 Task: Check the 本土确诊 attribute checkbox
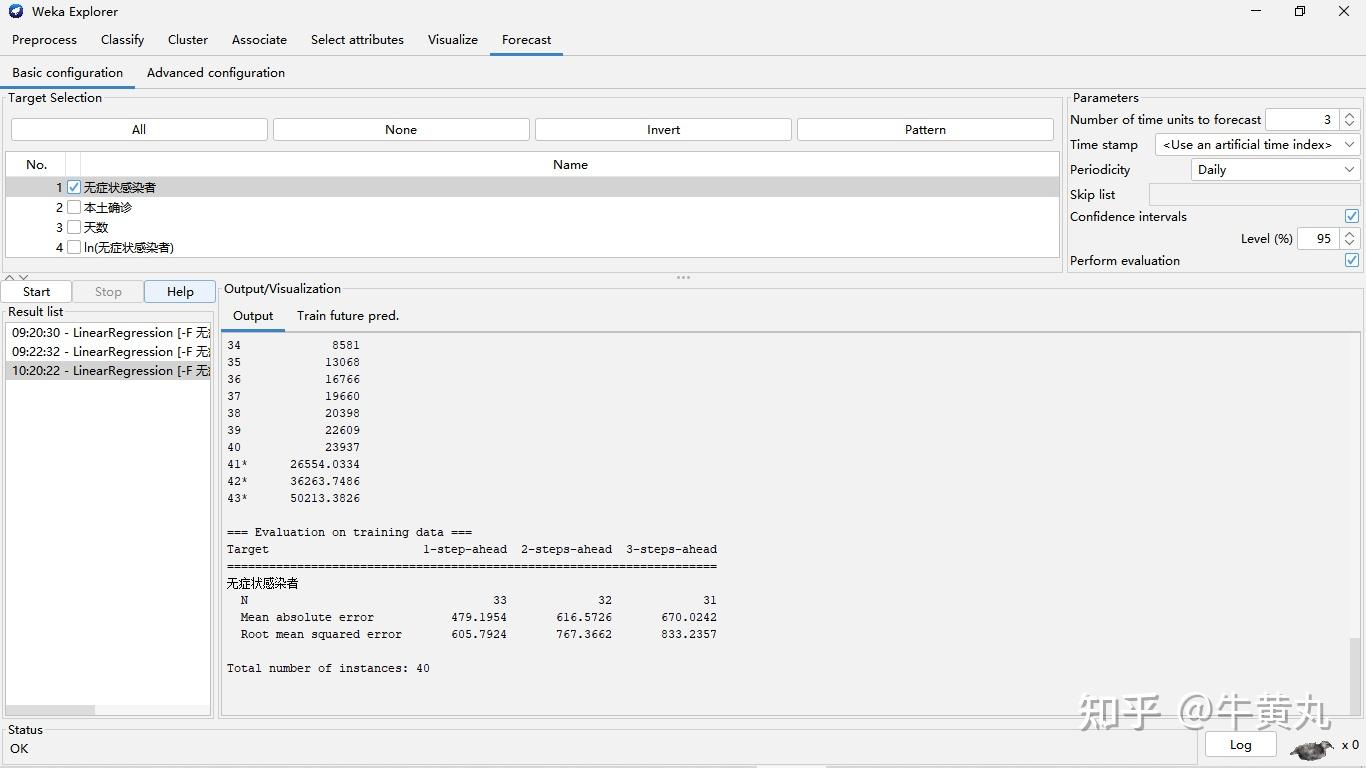74,207
